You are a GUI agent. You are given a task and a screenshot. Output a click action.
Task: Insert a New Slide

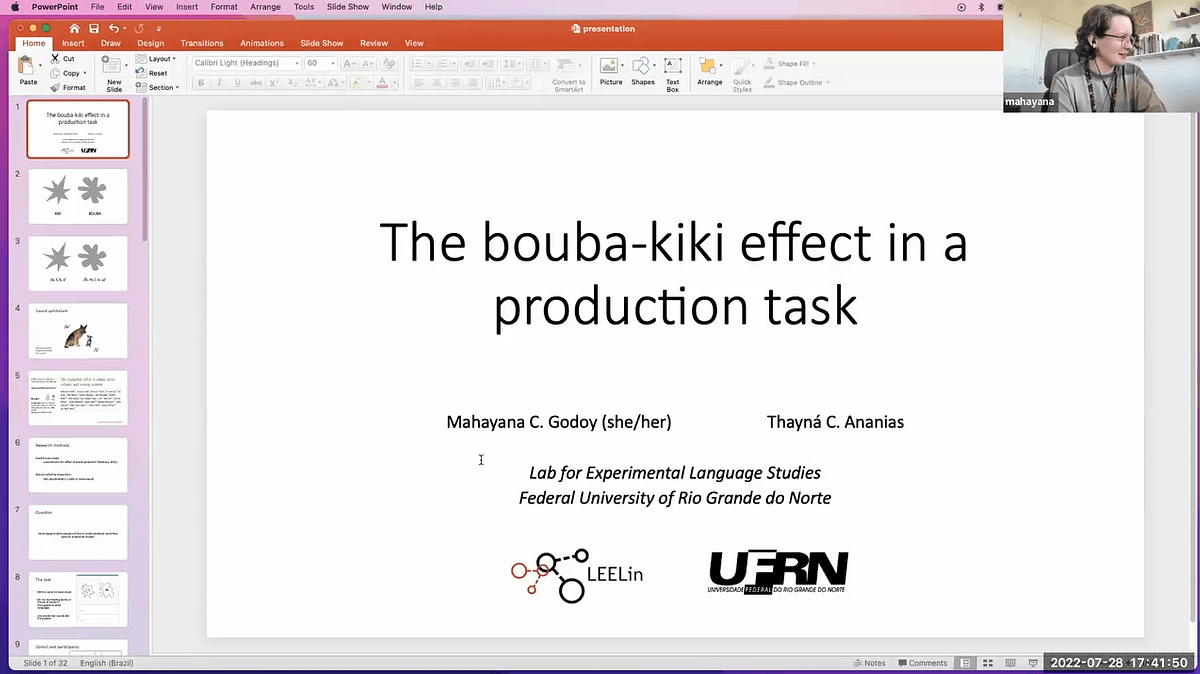coord(113,72)
